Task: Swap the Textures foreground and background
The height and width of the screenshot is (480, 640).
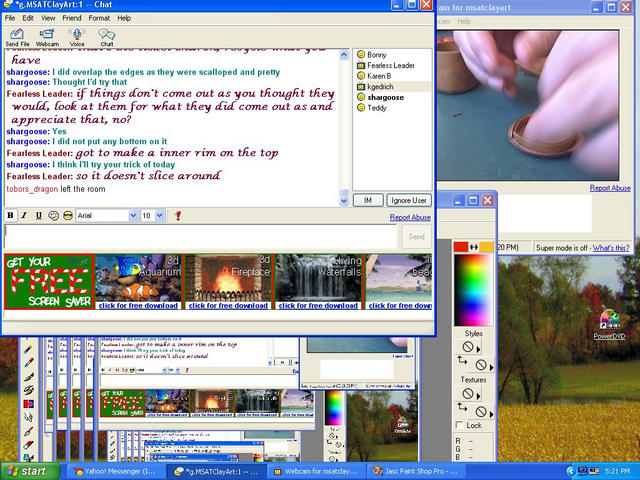Action: click(x=462, y=406)
